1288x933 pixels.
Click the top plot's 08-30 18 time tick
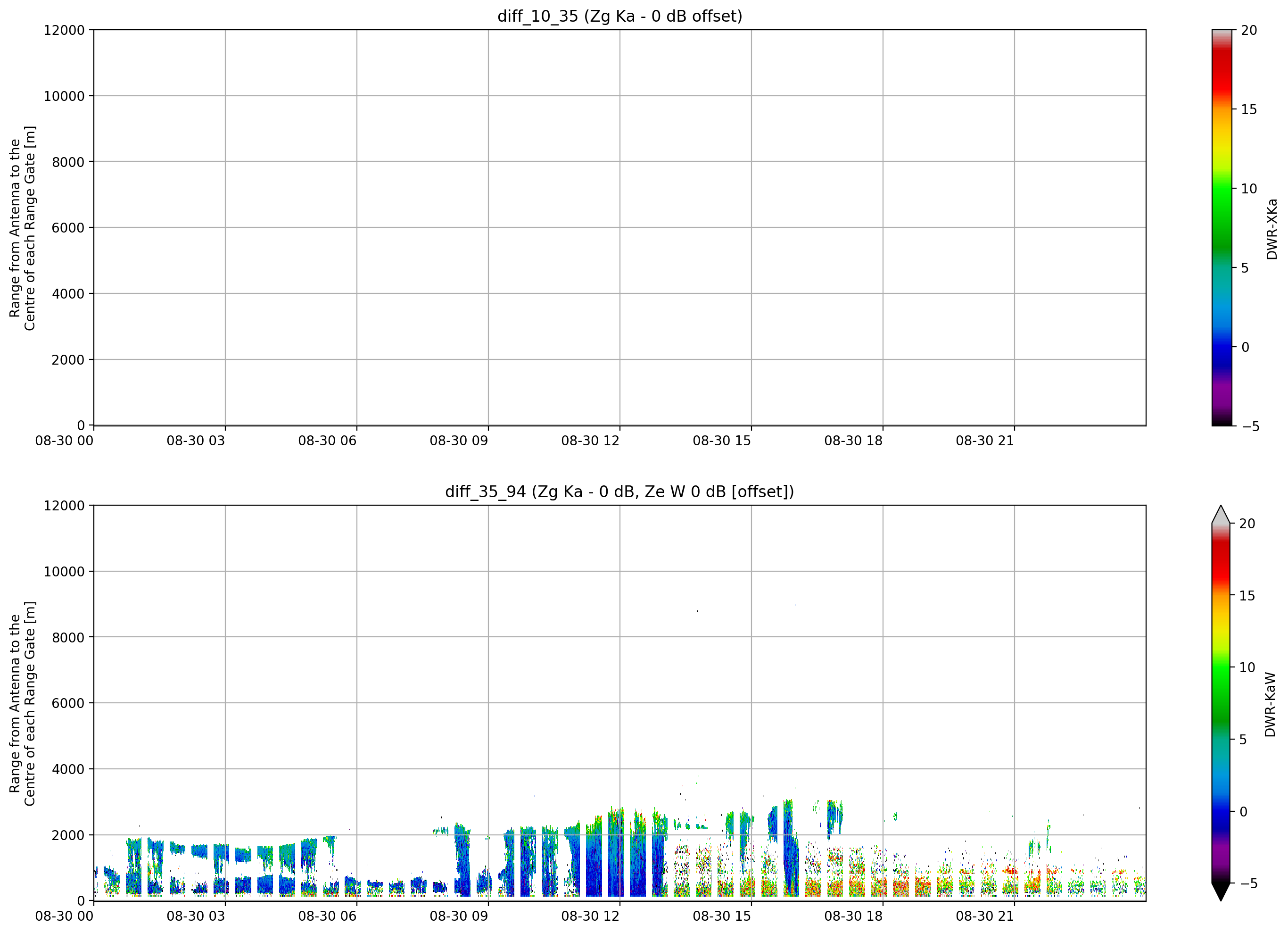853,441
